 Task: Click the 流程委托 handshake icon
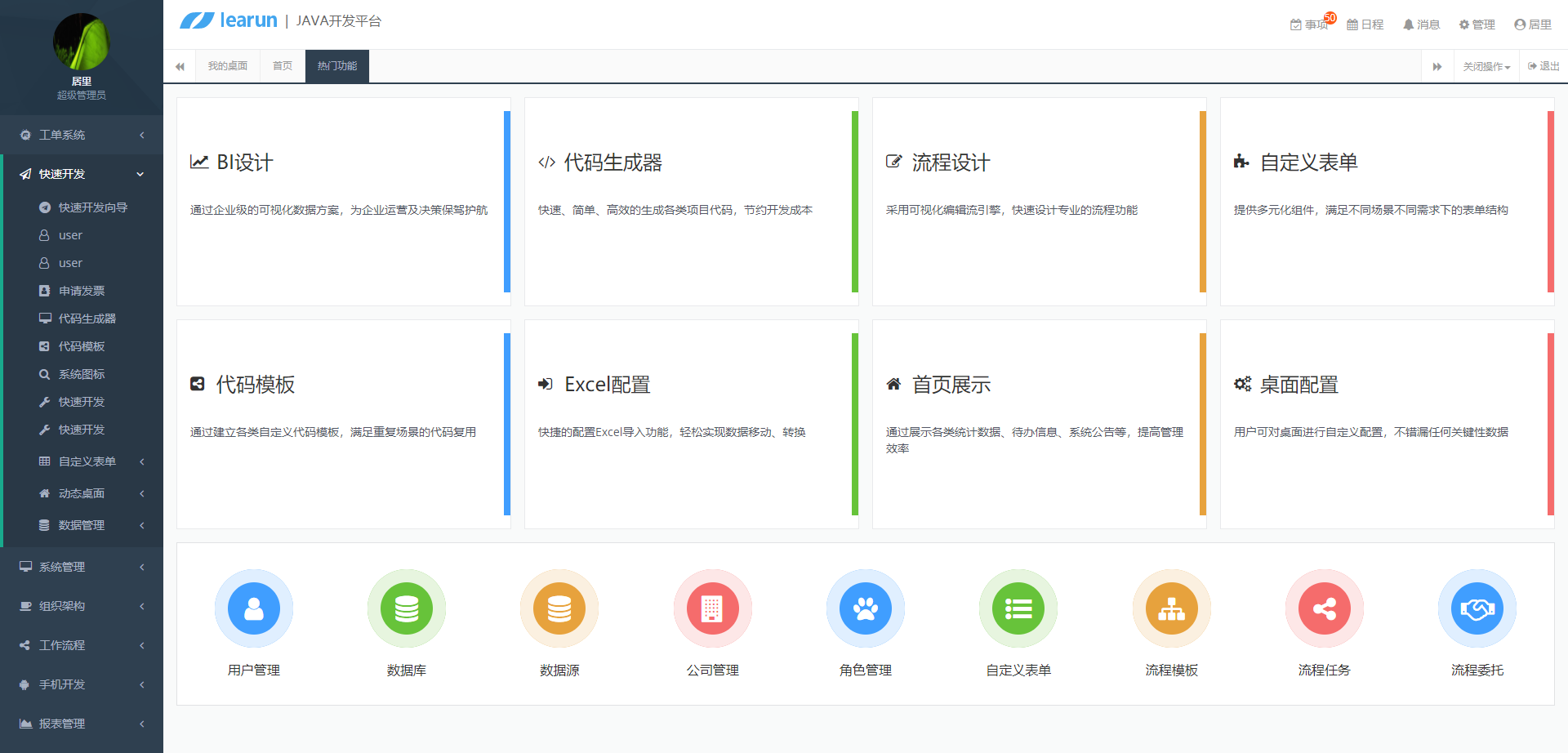click(1477, 609)
